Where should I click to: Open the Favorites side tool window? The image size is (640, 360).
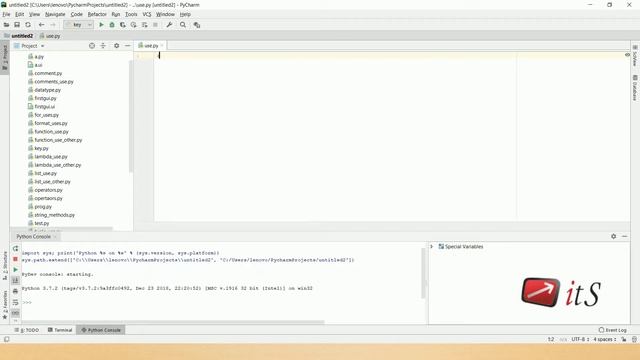point(5,304)
